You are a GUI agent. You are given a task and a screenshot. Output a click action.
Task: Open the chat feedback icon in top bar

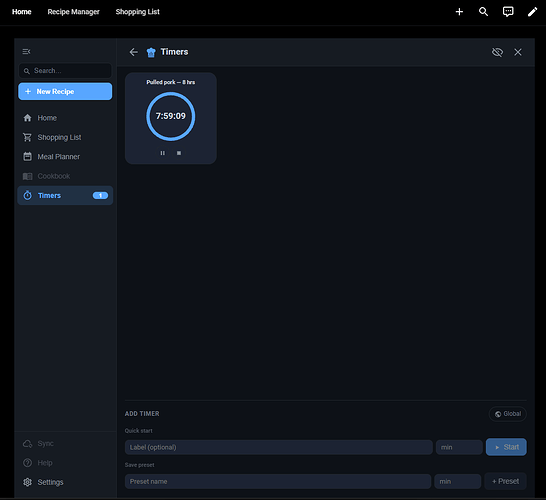click(508, 12)
